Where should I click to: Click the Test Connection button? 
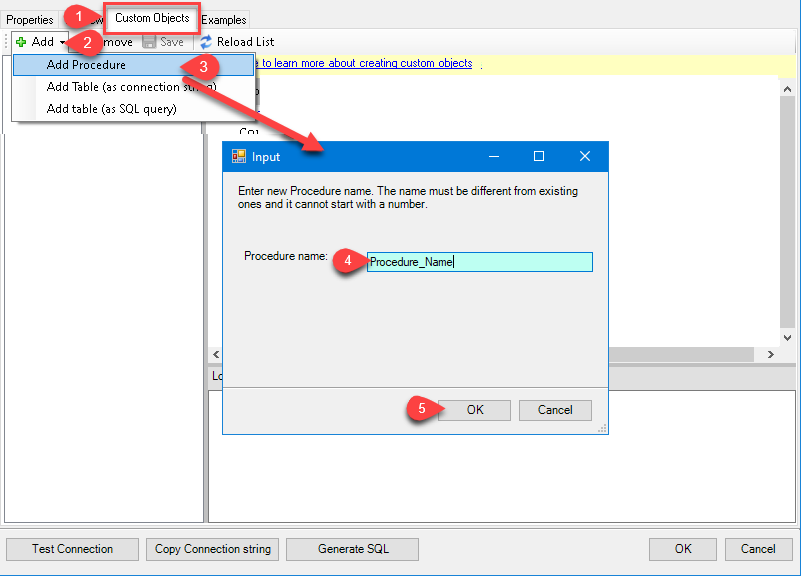point(73,549)
